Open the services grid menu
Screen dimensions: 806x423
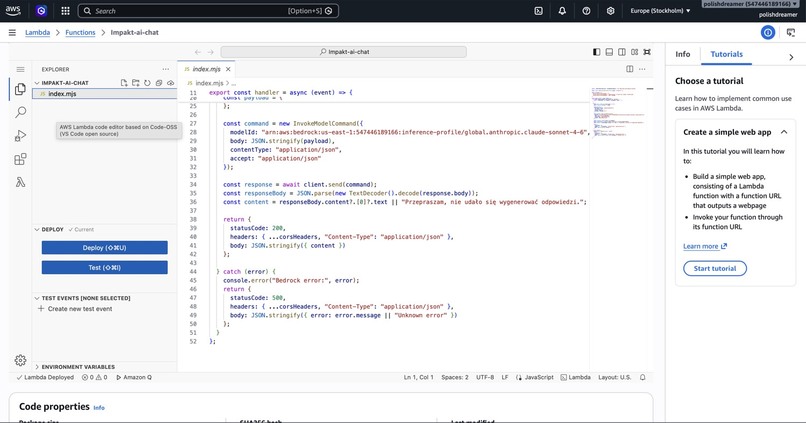coord(65,10)
